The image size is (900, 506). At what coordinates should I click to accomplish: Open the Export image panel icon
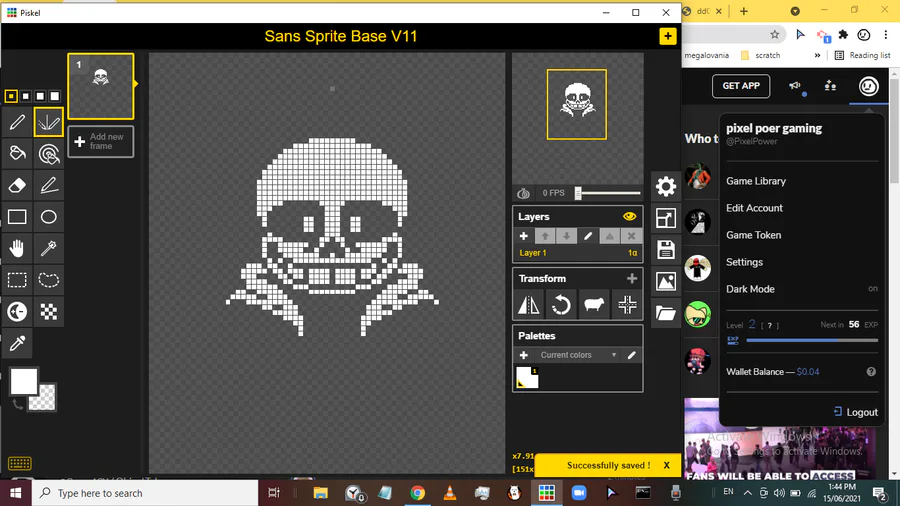(666, 281)
